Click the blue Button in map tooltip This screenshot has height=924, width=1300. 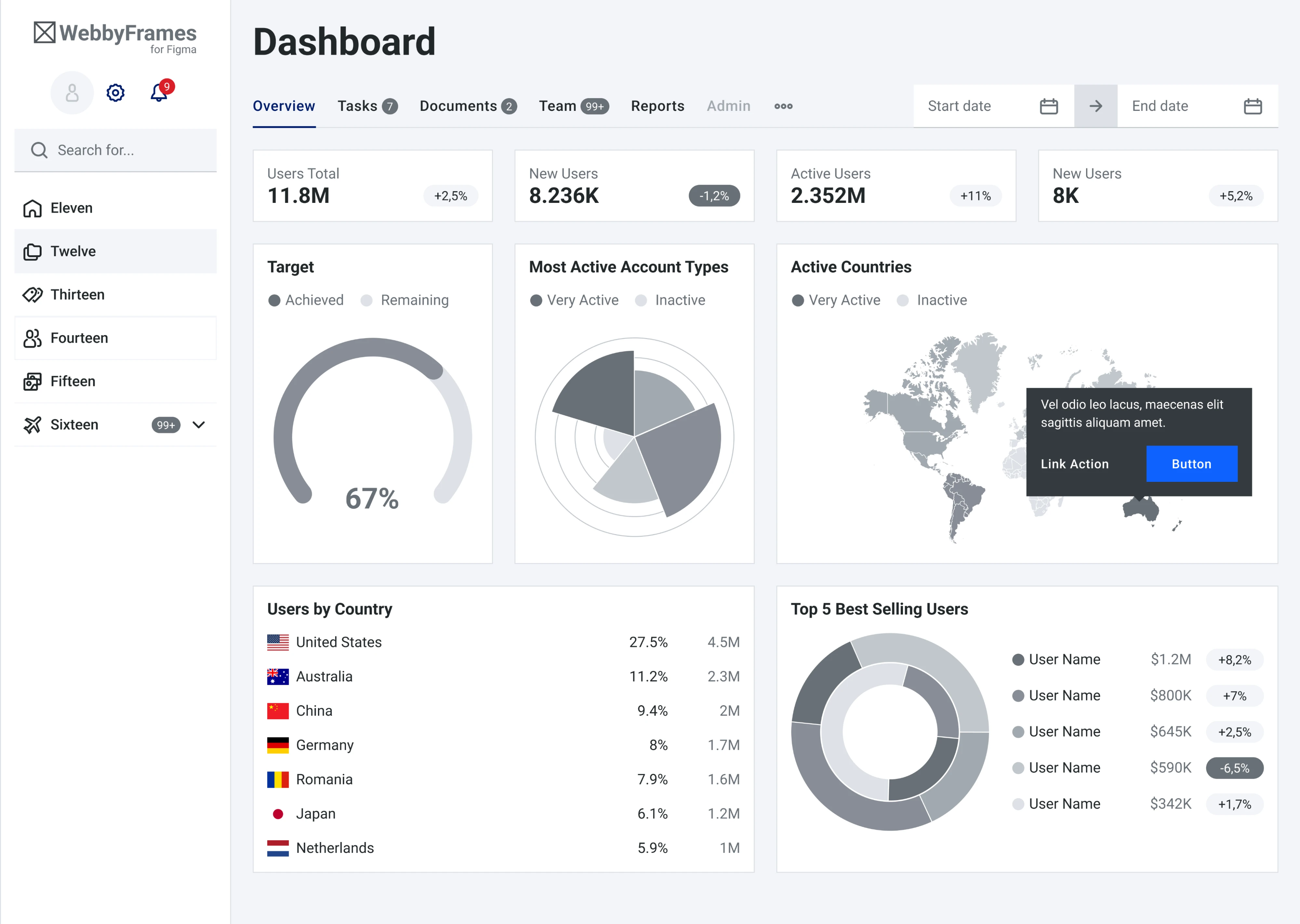point(1191,464)
